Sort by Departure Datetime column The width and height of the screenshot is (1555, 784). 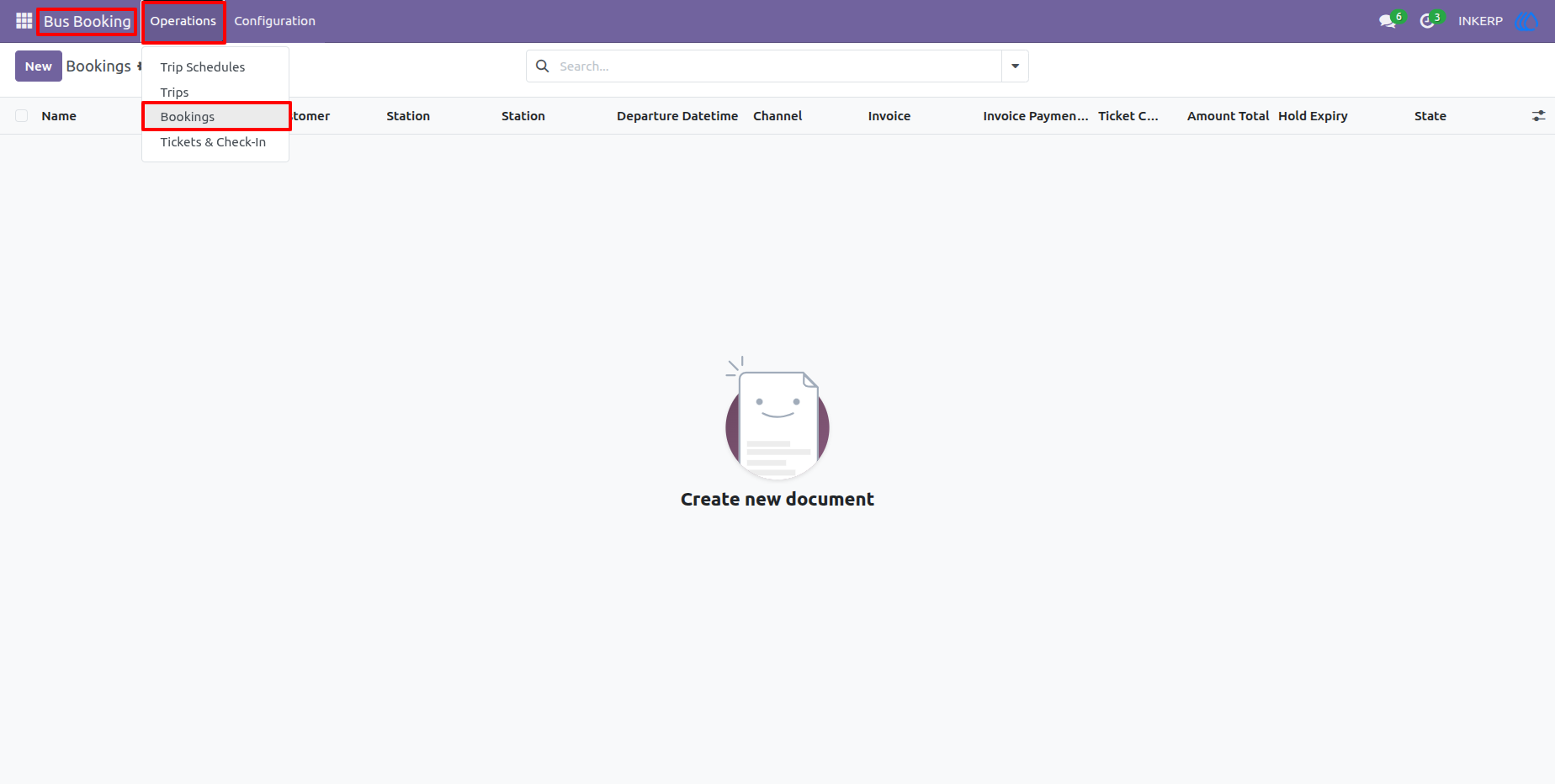coord(677,116)
